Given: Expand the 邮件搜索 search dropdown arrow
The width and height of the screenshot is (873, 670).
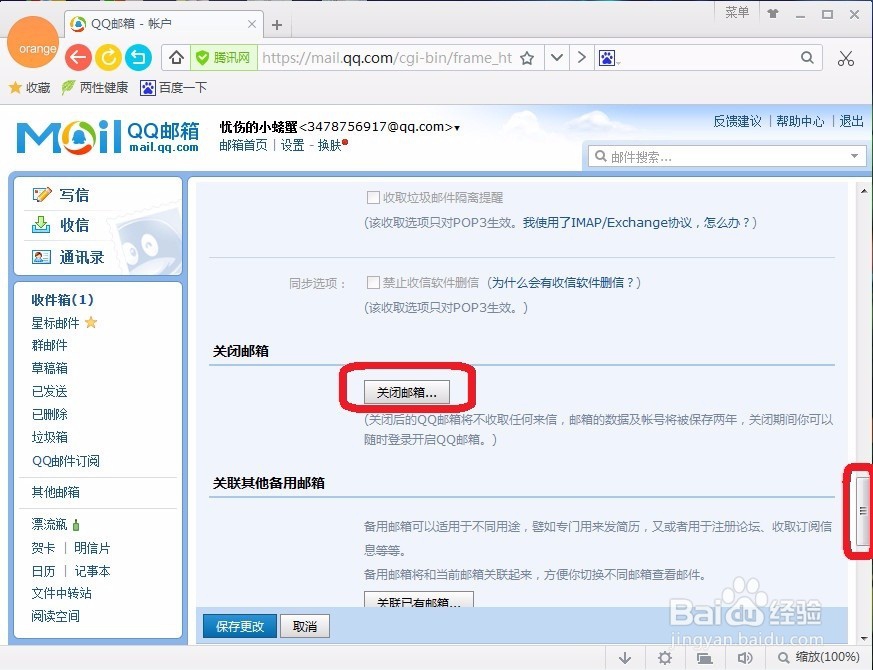Looking at the screenshot, I should [x=855, y=156].
